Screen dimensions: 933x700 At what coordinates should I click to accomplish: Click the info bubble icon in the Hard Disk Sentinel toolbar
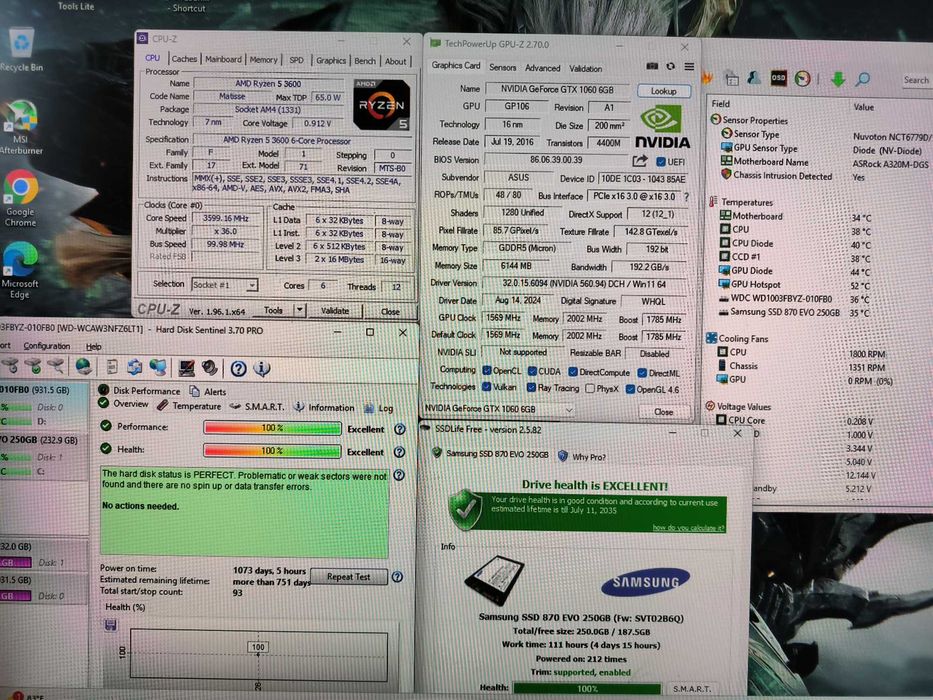262,369
